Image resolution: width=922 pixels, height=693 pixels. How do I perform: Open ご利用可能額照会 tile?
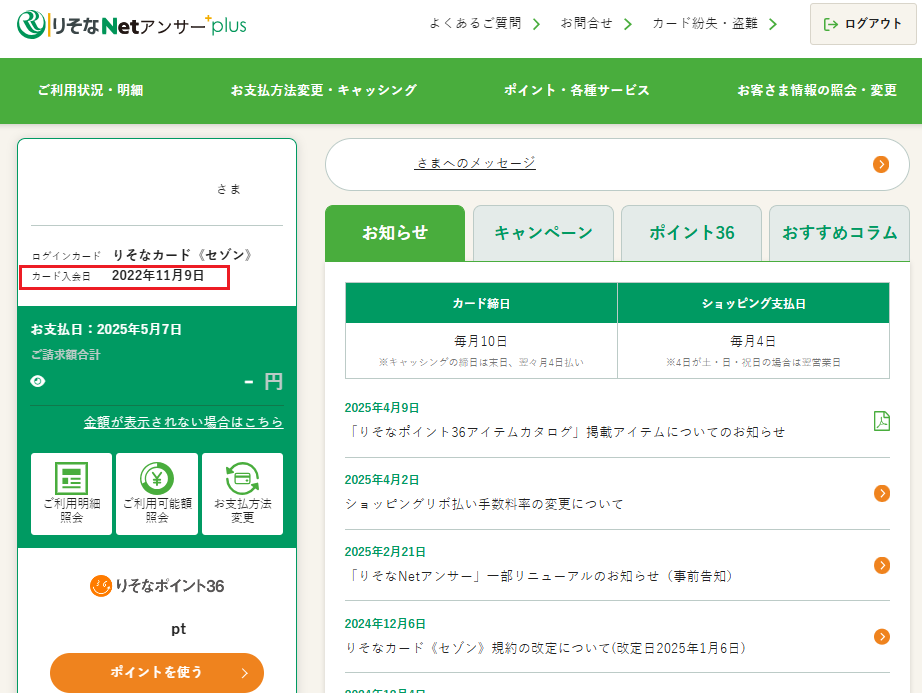[157, 494]
